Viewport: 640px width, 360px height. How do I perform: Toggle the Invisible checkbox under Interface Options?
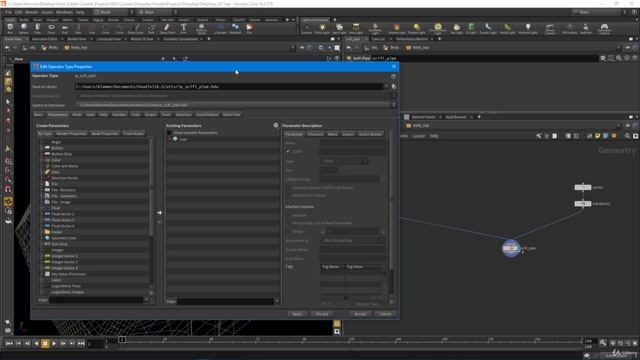click(x=288, y=215)
